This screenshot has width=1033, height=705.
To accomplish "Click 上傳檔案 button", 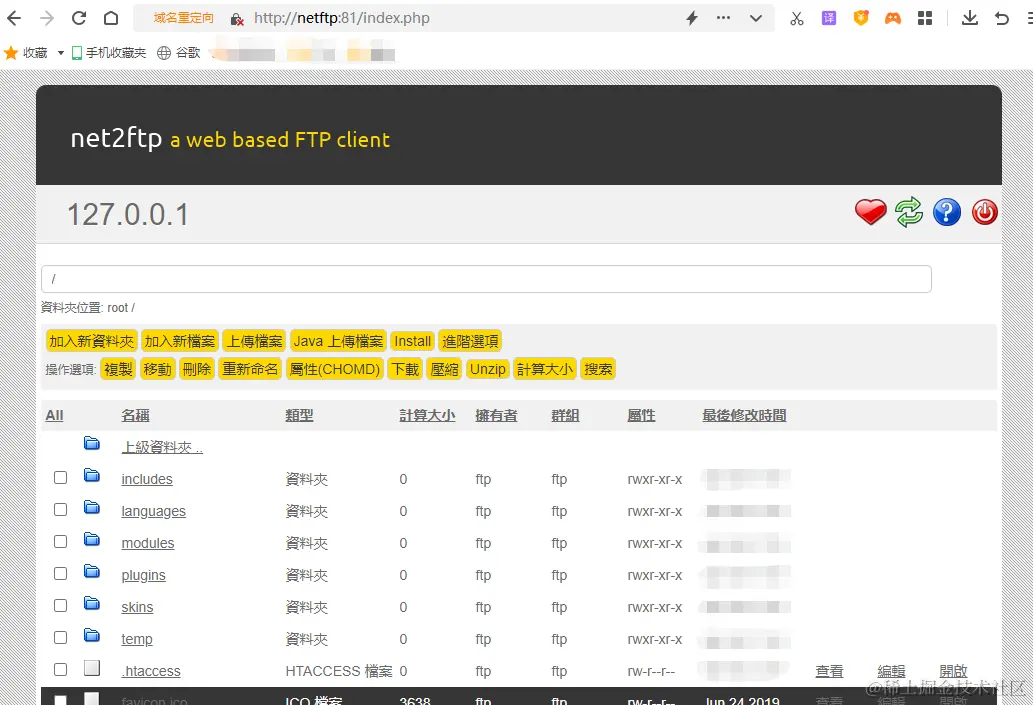I will (x=254, y=341).
